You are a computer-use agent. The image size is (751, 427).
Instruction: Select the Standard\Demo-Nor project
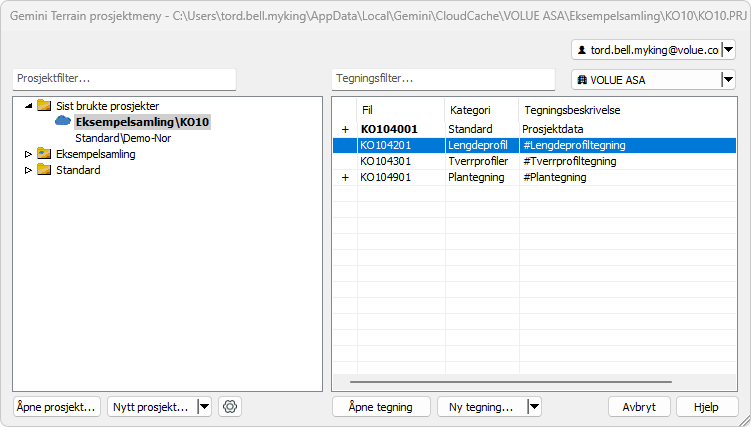tap(123, 138)
